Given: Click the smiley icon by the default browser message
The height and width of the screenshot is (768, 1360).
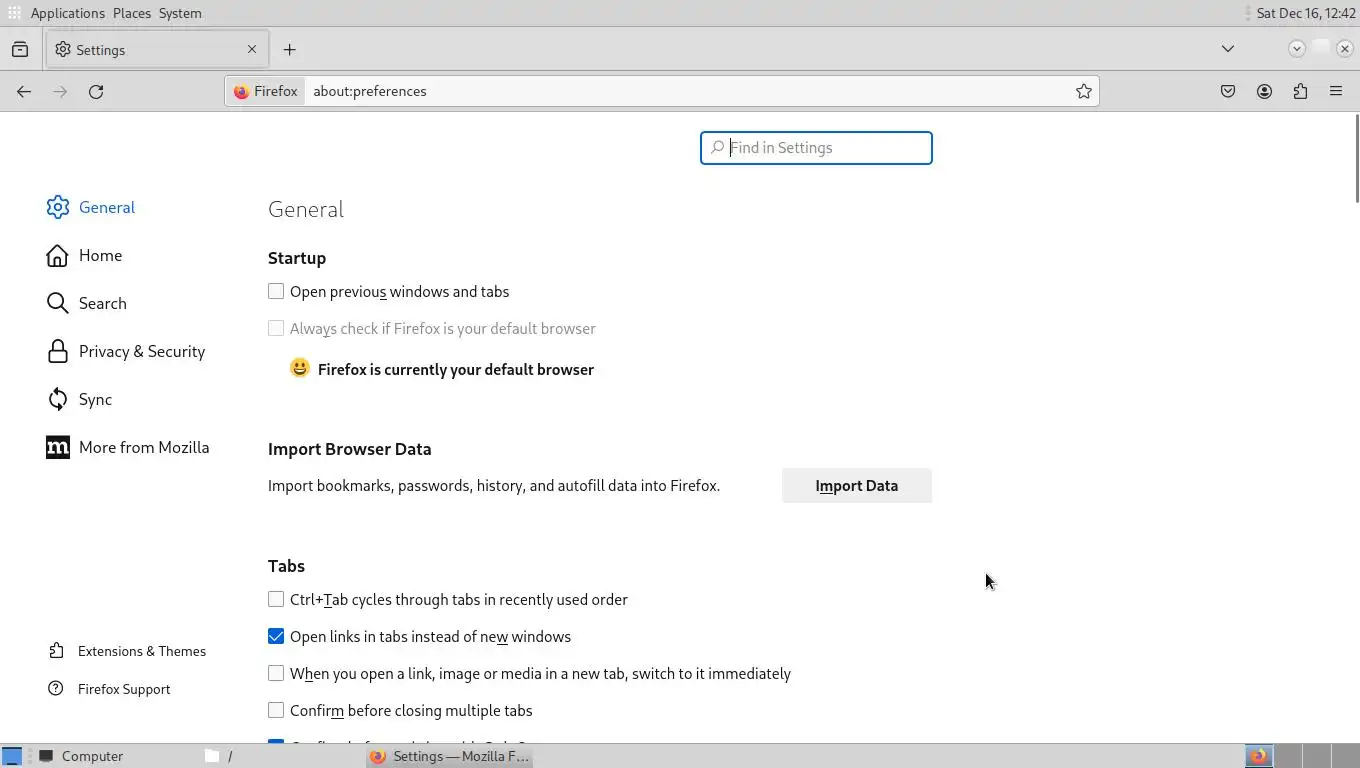Looking at the screenshot, I should pos(300,368).
